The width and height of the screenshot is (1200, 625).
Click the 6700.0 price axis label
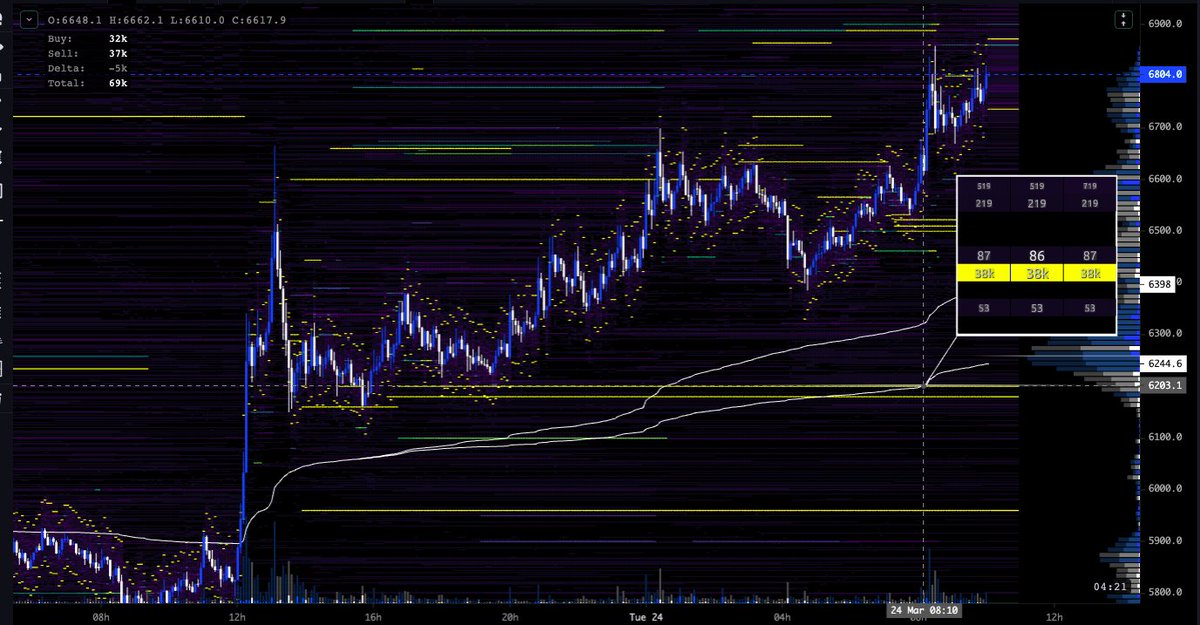1167,127
